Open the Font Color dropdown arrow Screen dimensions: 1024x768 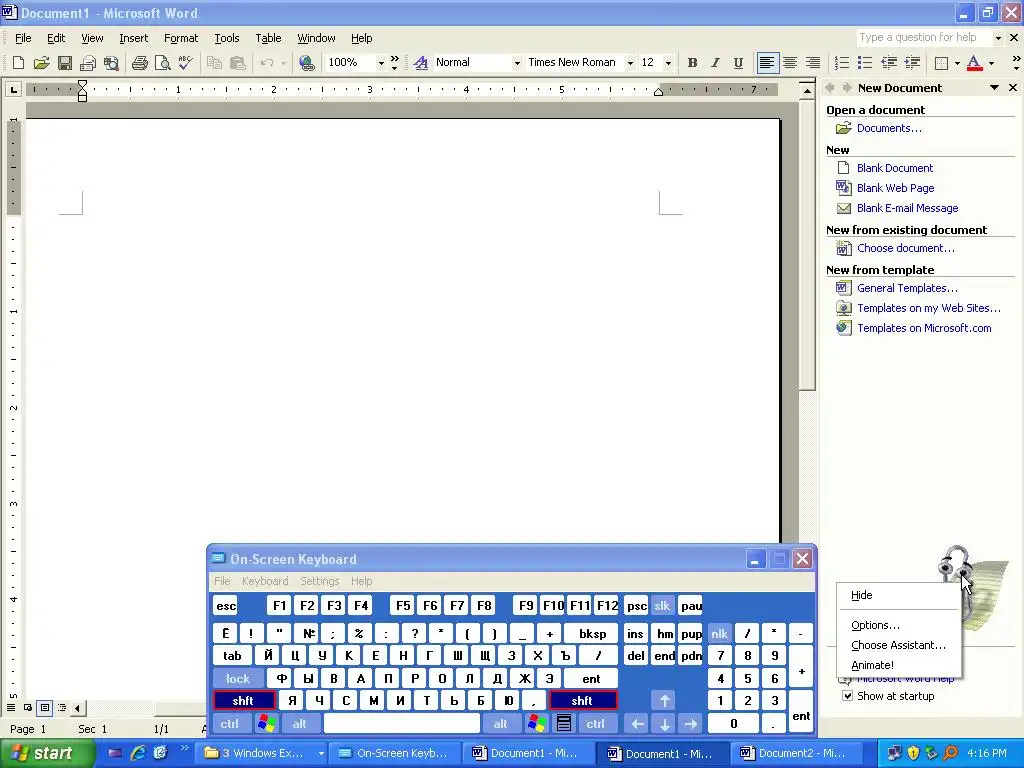click(991, 63)
